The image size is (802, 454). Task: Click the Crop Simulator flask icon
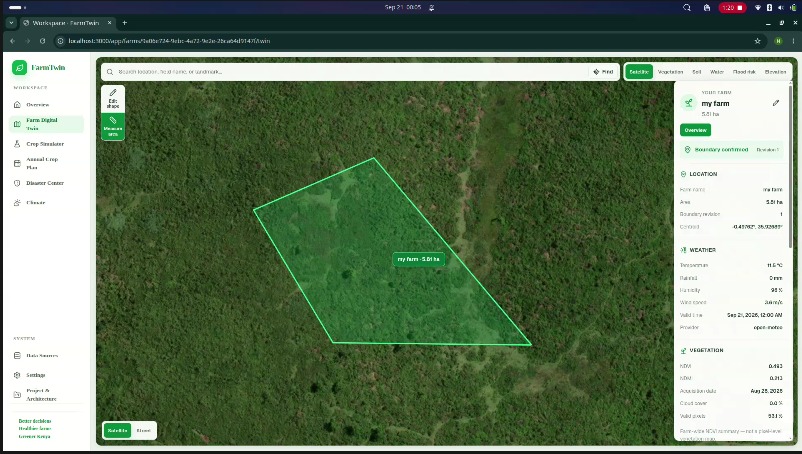[17, 144]
